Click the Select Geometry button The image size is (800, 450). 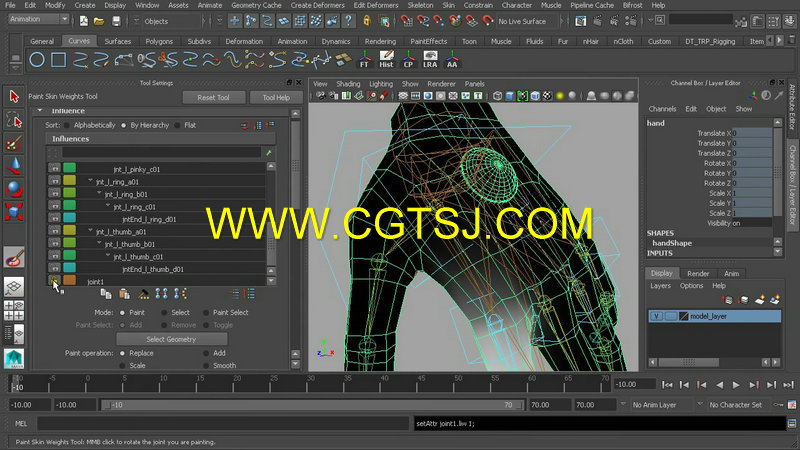pos(171,339)
